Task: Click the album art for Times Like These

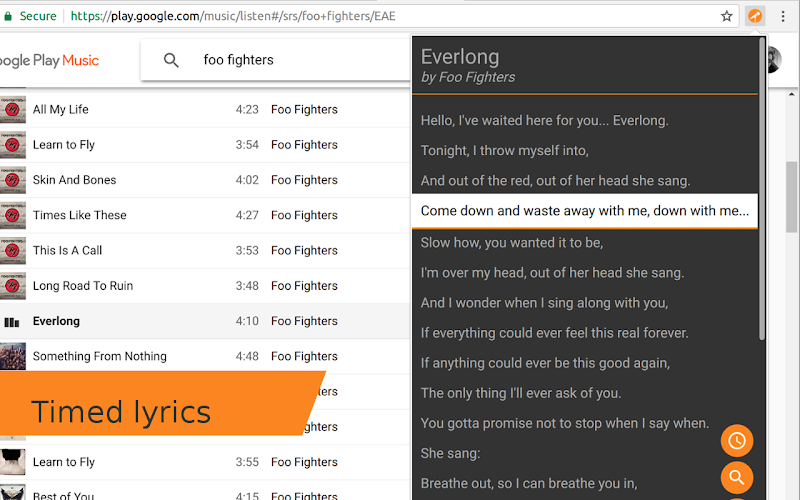Action: [13, 215]
